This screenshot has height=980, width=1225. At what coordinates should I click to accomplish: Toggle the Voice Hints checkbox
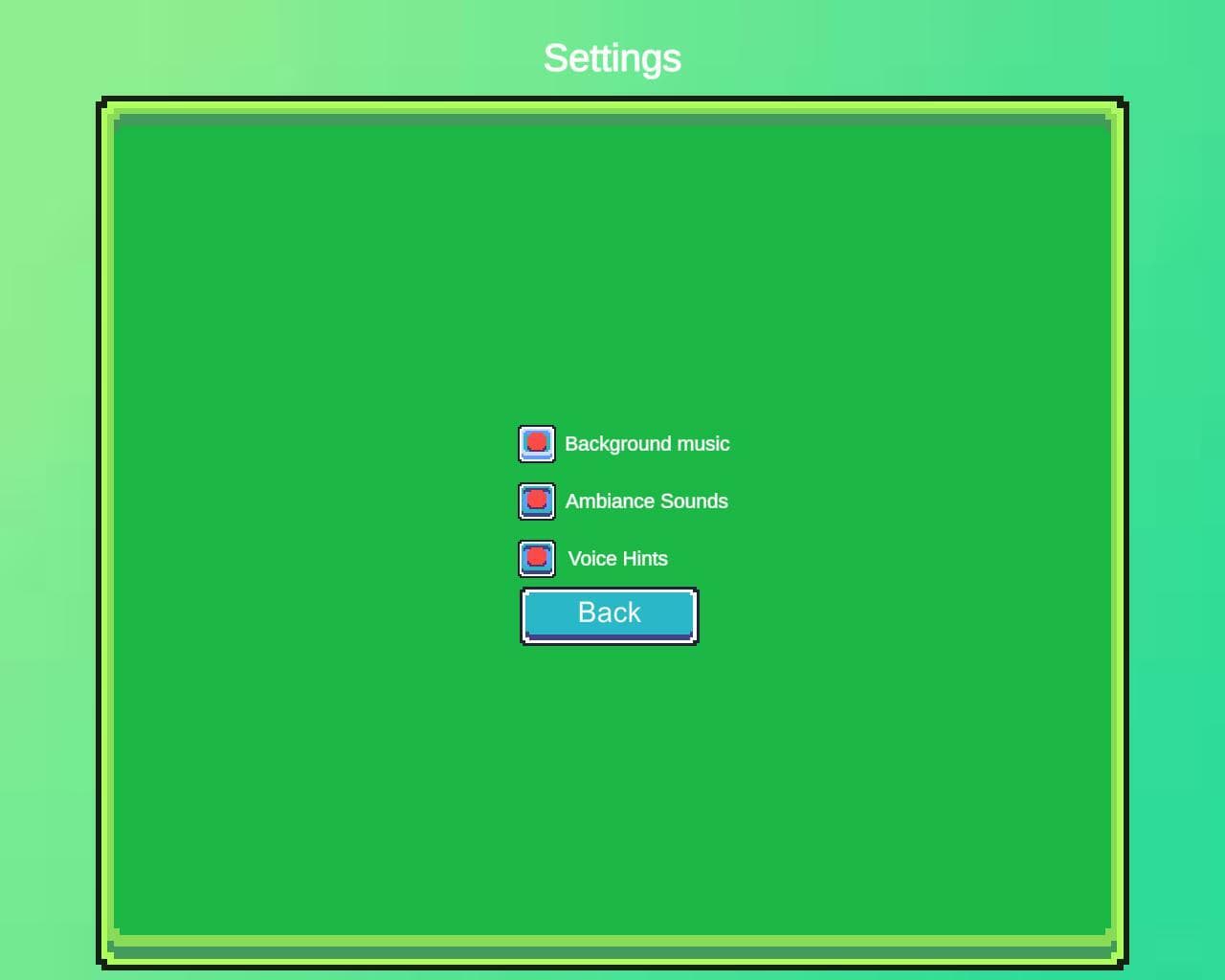click(x=537, y=559)
